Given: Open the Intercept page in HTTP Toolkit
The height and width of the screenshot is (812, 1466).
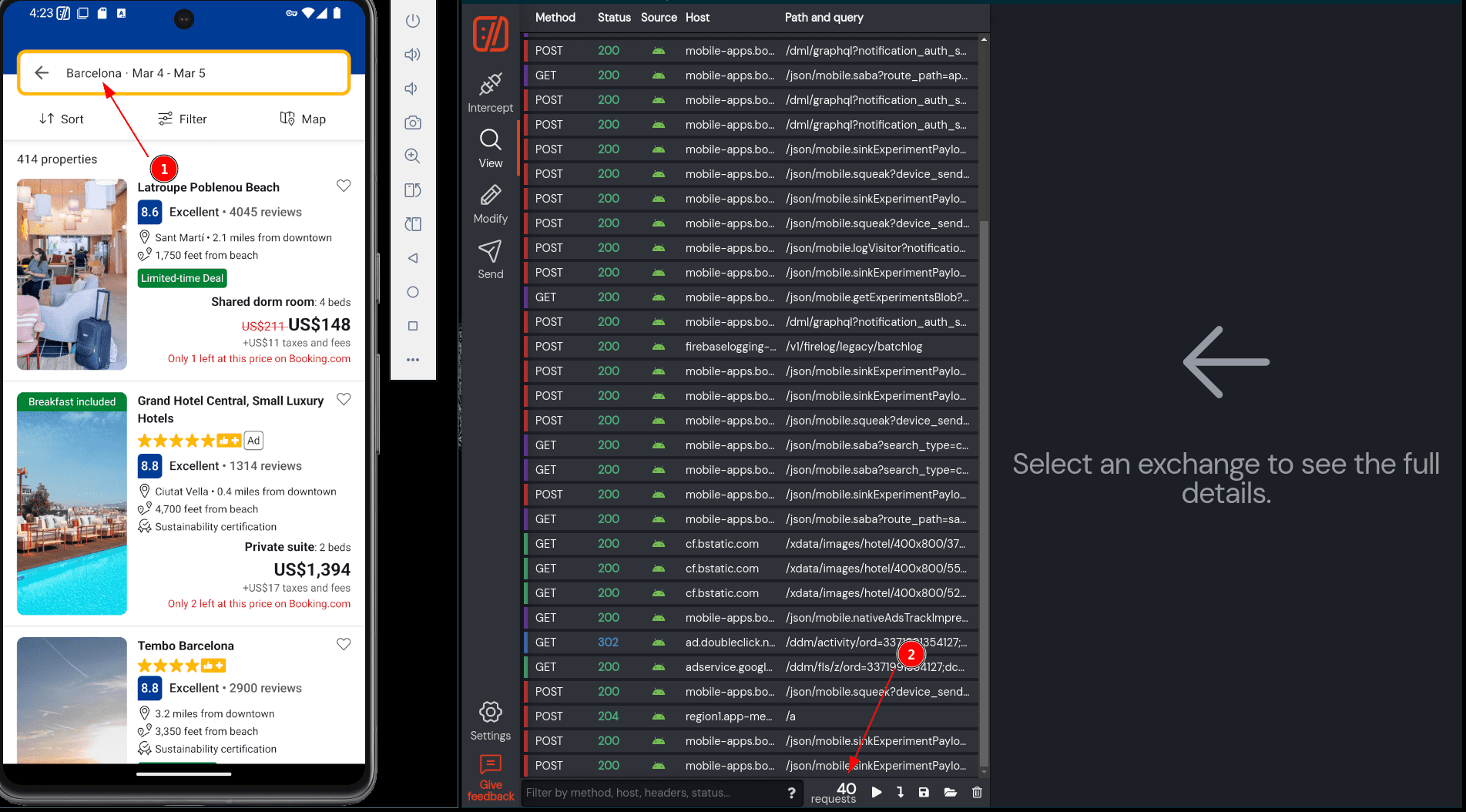Looking at the screenshot, I should [490, 93].
